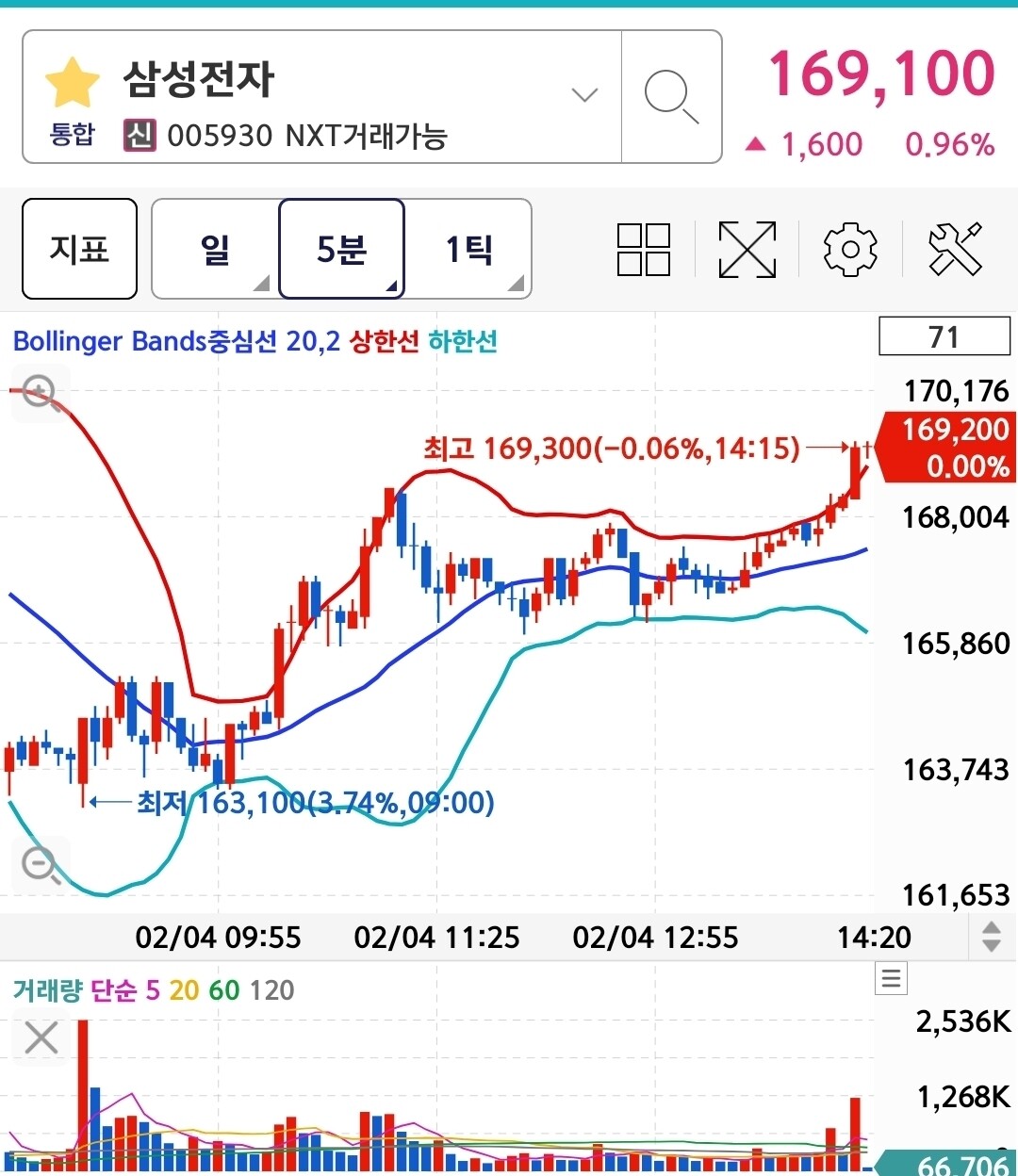Open the drawing tools wrench icon
This screenshot has height=1176, width=1018.
(955, 250)
